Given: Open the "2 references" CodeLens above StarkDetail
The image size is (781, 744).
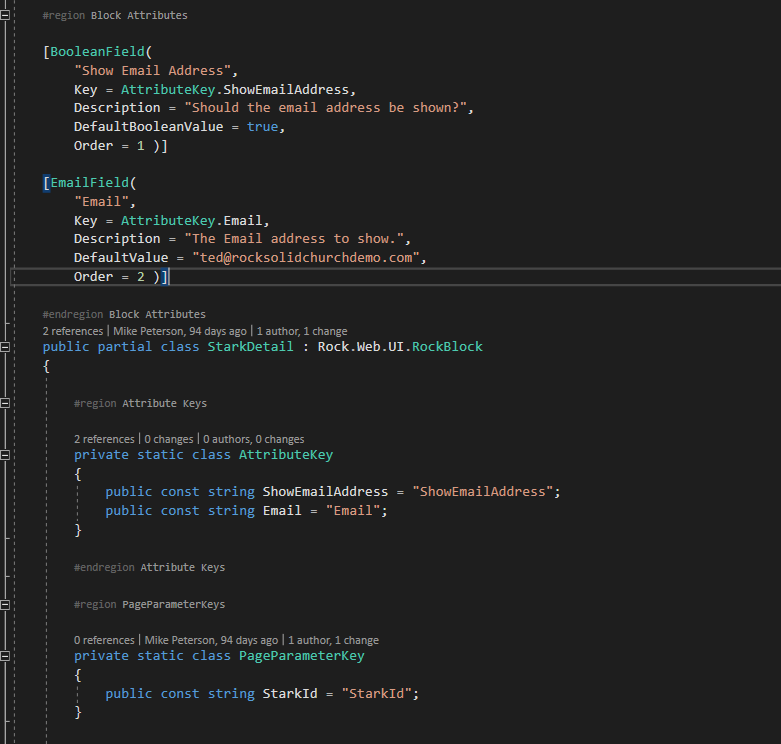Looking at the screenshot, I should [73, 331].
